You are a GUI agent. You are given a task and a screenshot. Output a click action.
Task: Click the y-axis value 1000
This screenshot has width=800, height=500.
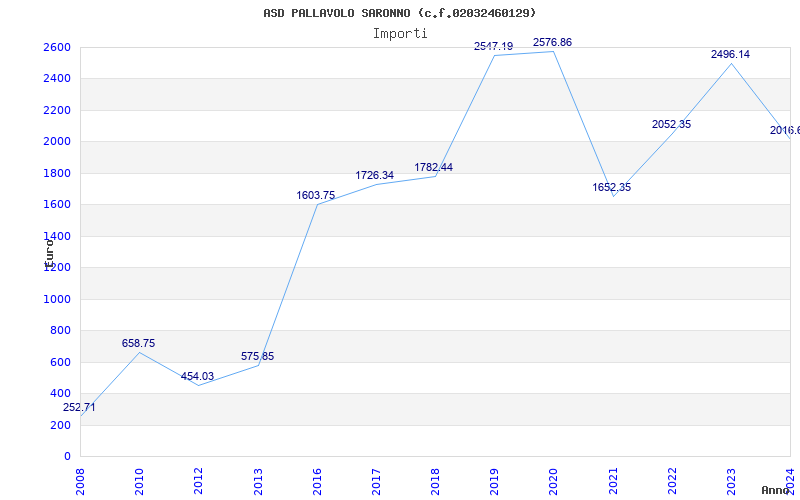tap(57, 299)
